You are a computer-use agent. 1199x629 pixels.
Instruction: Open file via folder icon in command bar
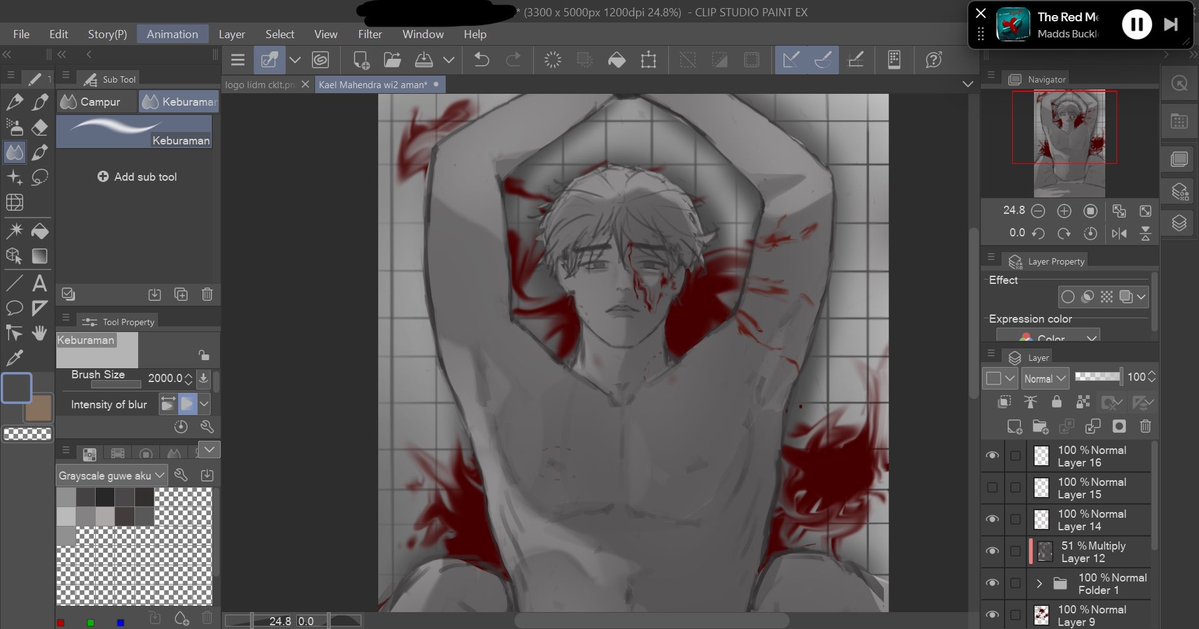click(x=392, y=60)
